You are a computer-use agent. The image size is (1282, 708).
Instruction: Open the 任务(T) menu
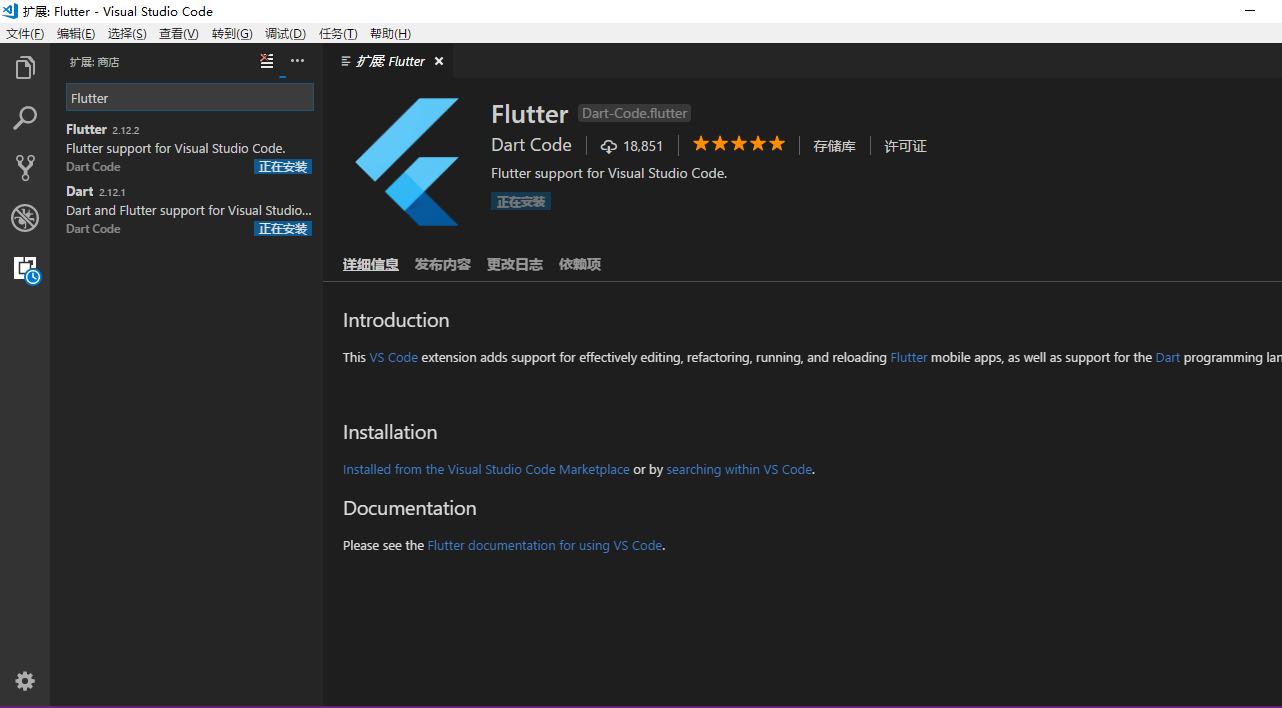pos(338,34)
